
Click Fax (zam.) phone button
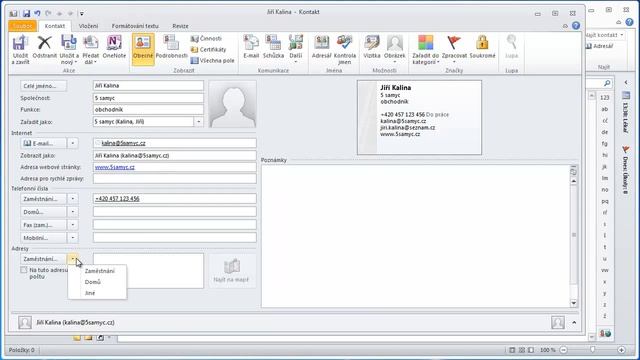(x=43, y=225)
